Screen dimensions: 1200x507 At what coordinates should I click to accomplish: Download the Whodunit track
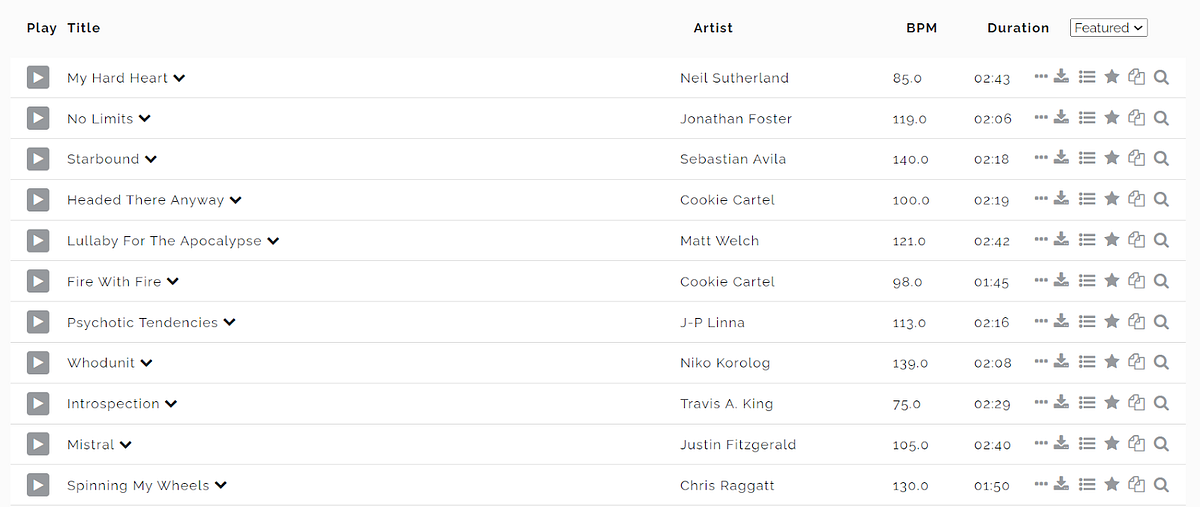(x=1062, y=362)
